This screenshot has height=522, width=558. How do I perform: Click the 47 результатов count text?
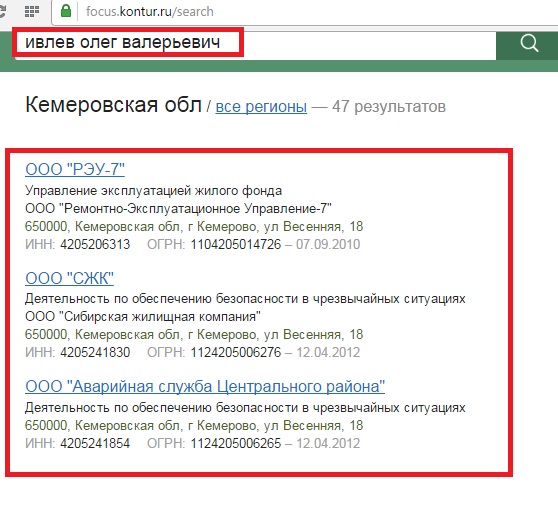[389, 106]
